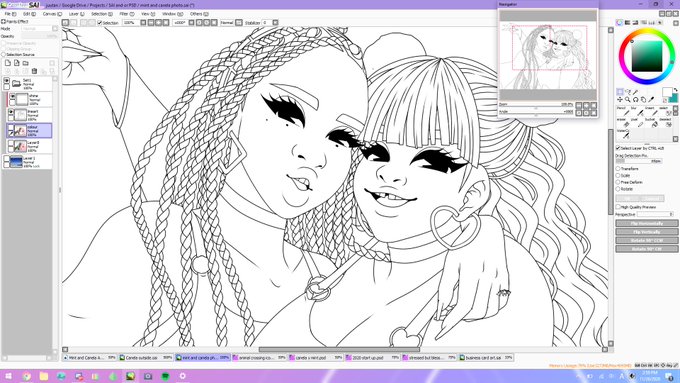Show the HSV slider panel icon
680x383 pixels.
click(635, 23)
